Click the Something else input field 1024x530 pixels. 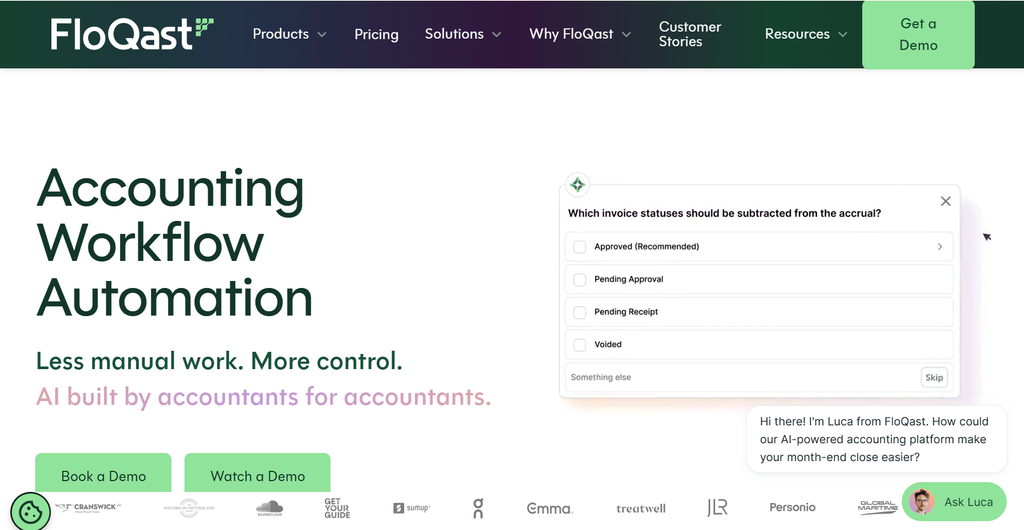741,377
